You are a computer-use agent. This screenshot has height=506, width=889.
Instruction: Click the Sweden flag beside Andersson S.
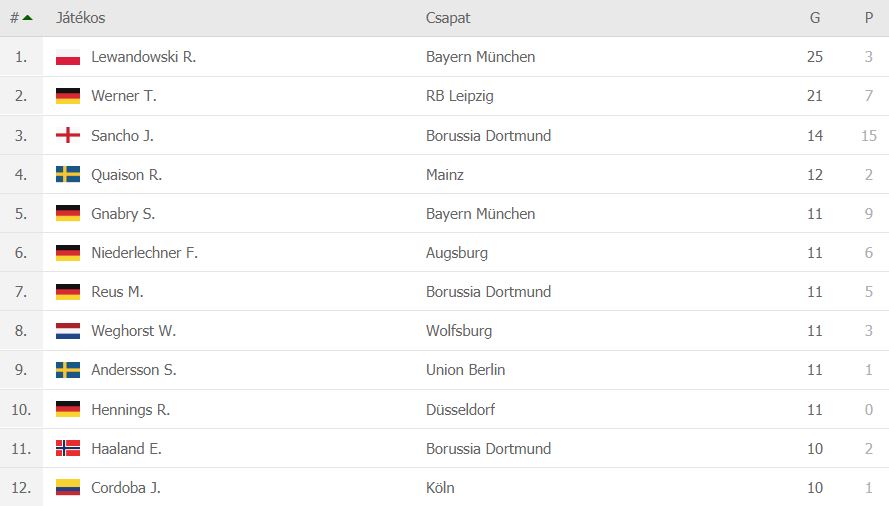point(67,370)
